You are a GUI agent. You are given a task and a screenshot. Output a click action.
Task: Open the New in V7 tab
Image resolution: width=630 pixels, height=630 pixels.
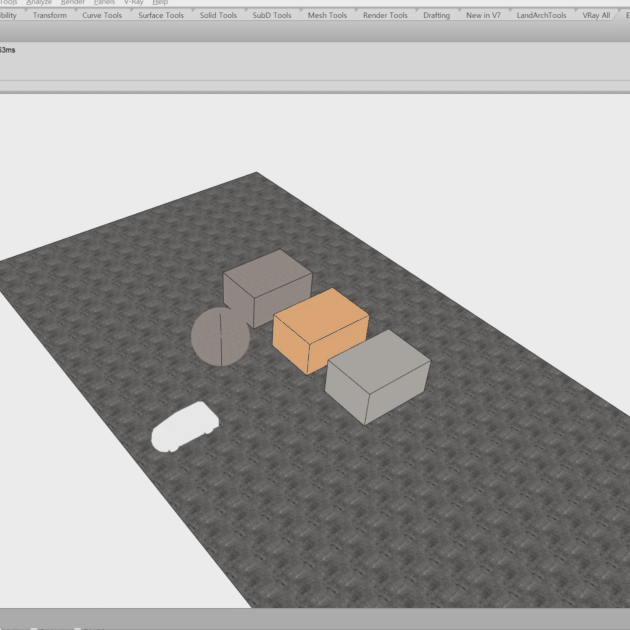tap(483, 16)
